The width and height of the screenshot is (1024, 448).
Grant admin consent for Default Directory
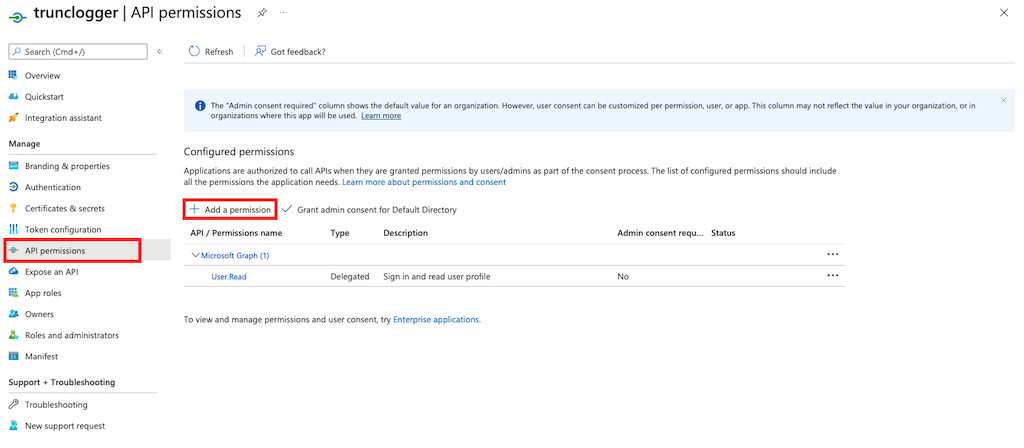pos(369,210)
